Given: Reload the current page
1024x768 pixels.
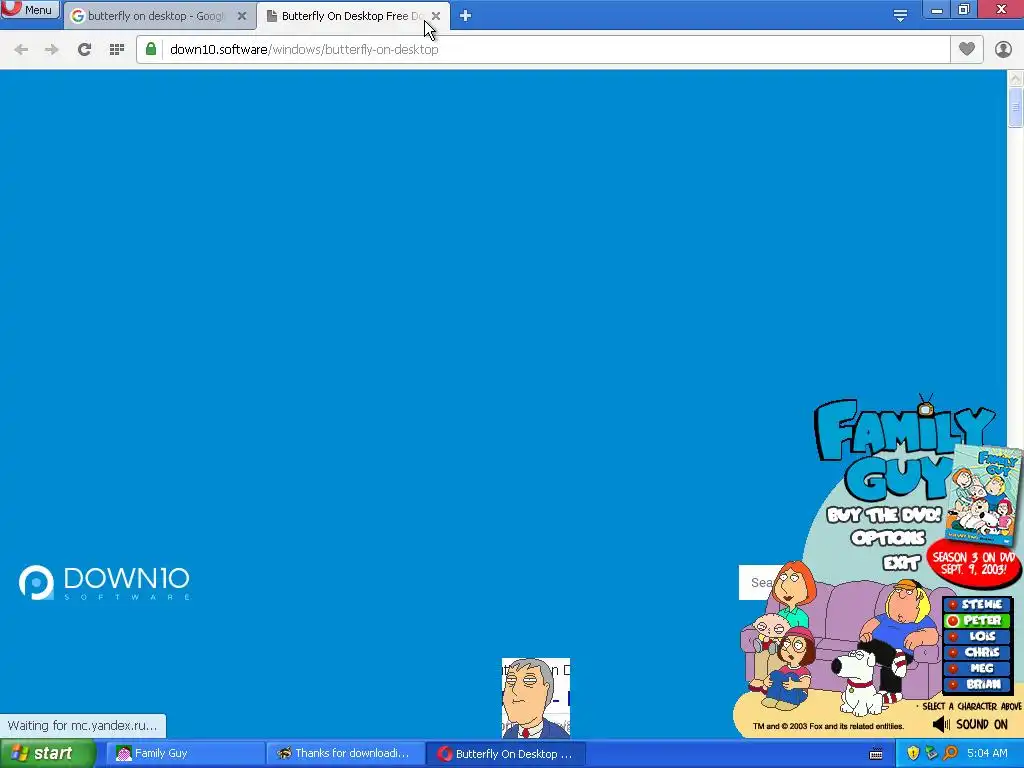Looking at the screenshot, I should click(x=84, y=50).
